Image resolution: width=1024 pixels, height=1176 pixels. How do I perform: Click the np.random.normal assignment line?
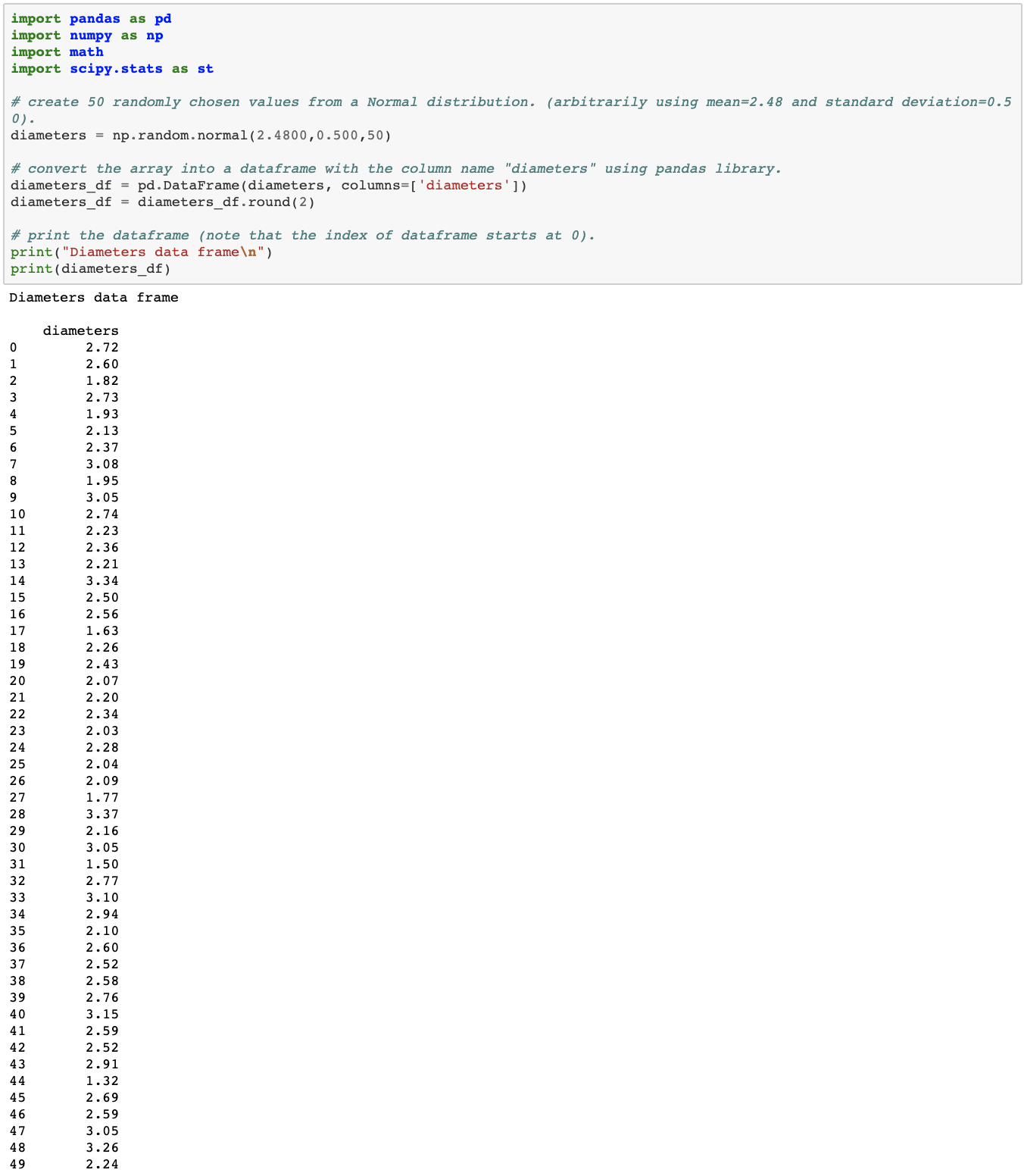coord(201,136)
